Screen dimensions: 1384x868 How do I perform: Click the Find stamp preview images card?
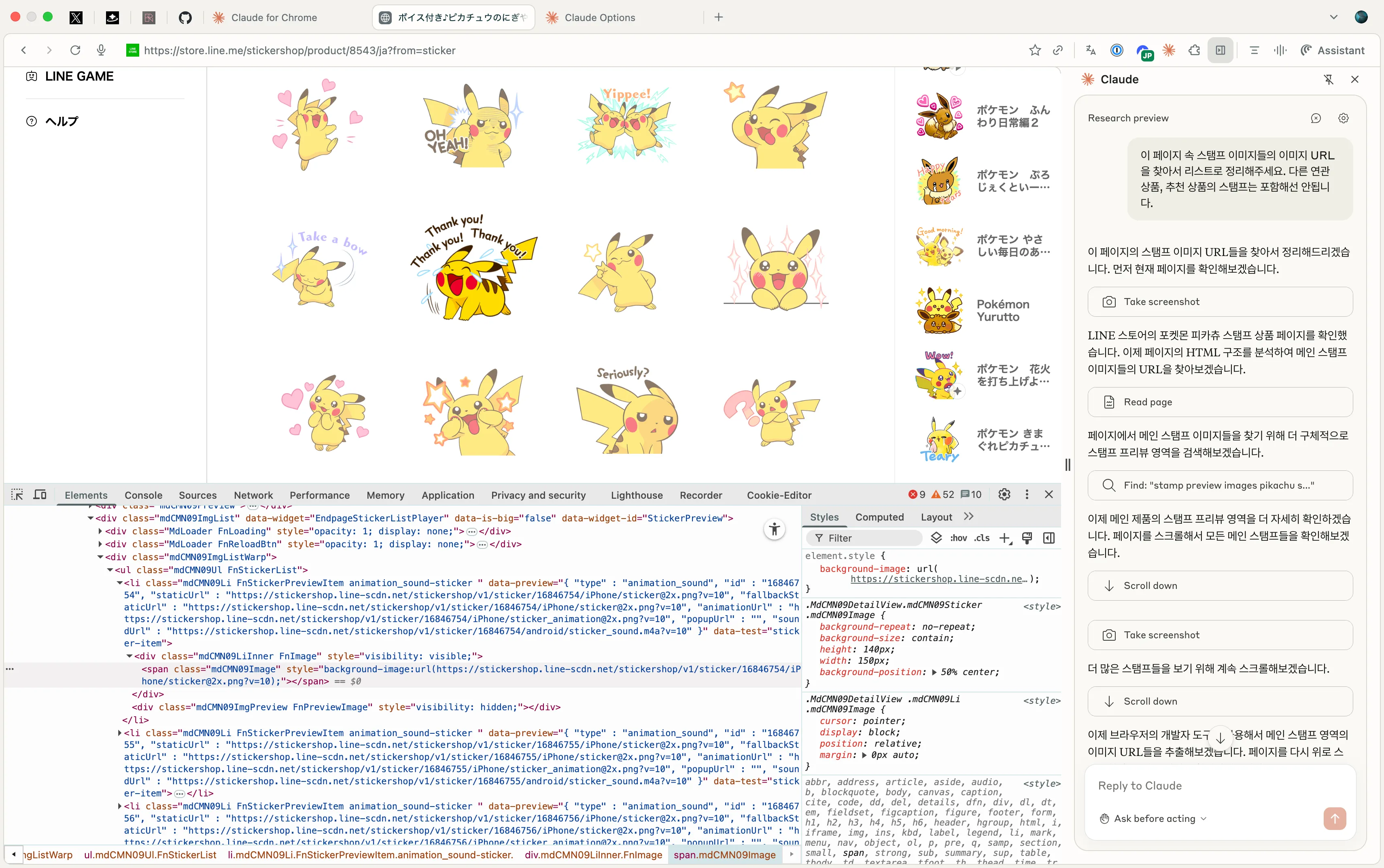click(1220, 486)
